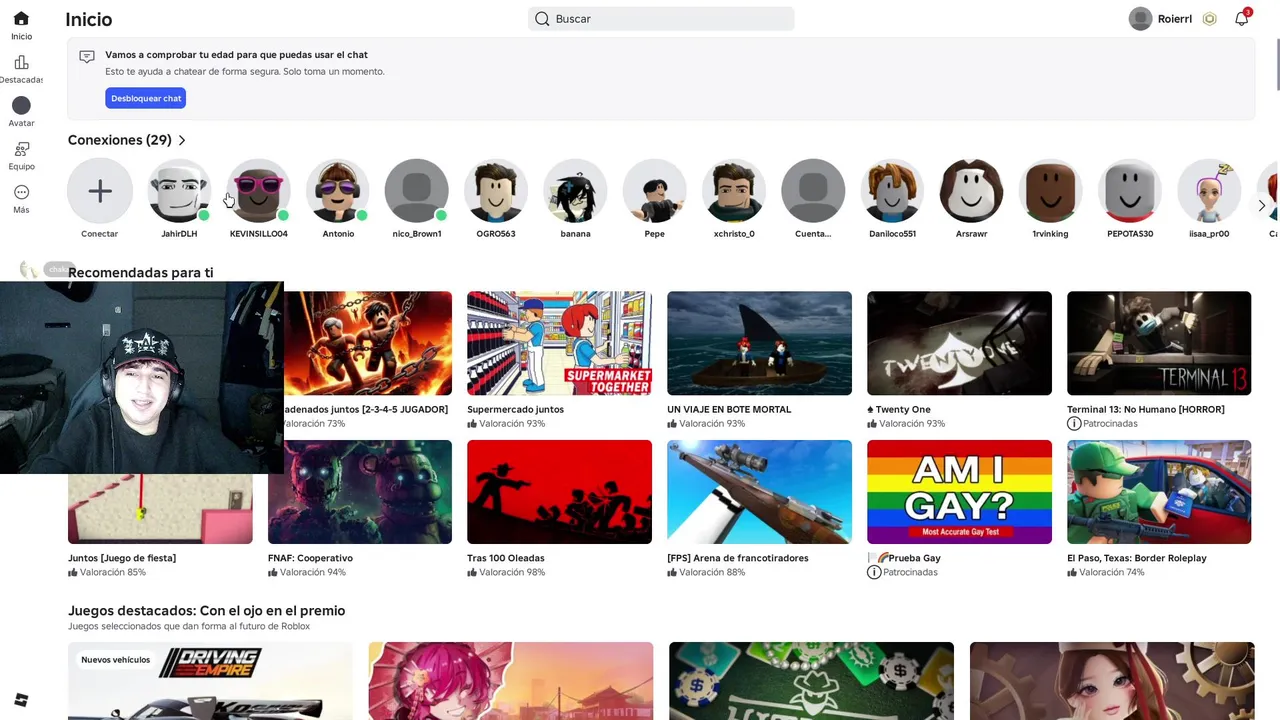Click the magnifier search icon

[542, 19]
